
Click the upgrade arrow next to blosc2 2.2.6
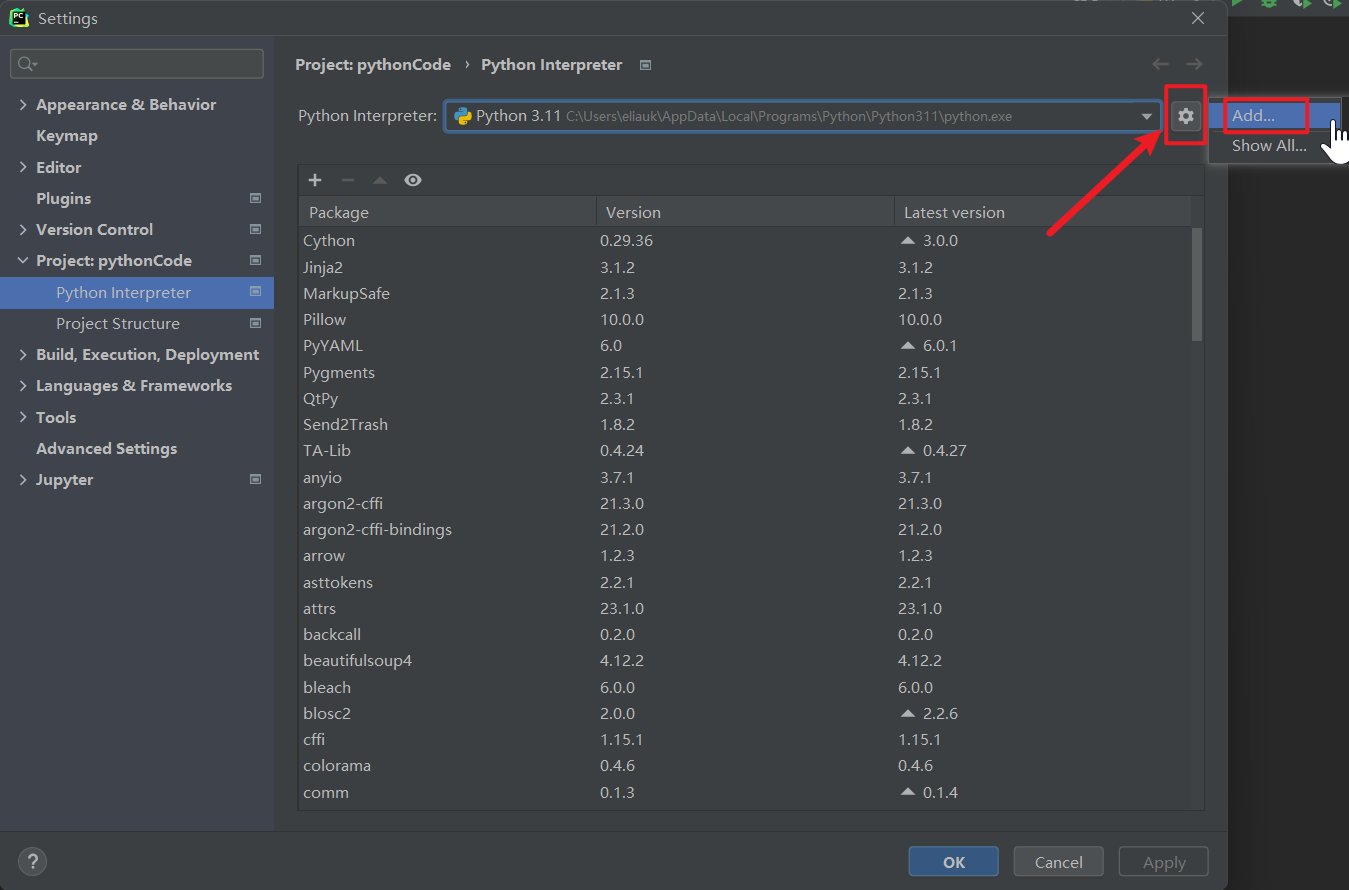[908, 714]
